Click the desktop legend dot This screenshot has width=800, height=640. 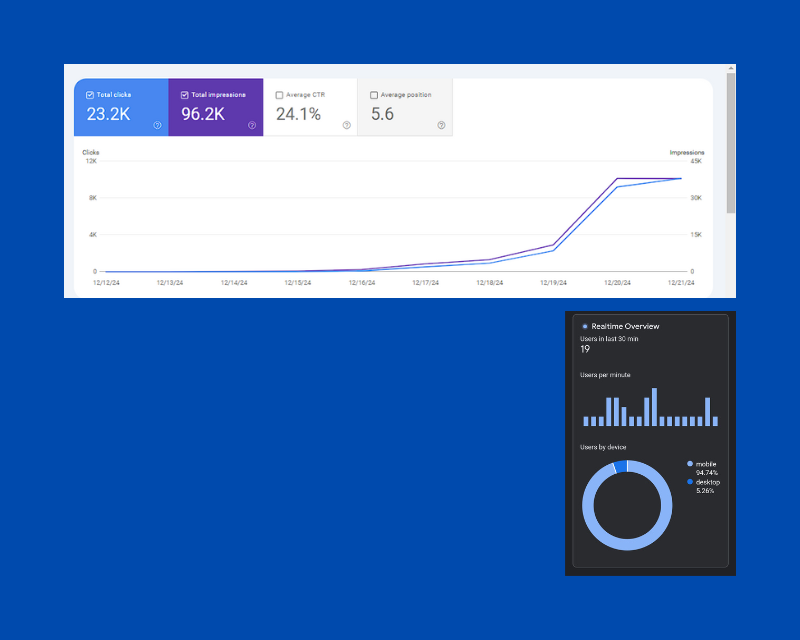[690, 482]
